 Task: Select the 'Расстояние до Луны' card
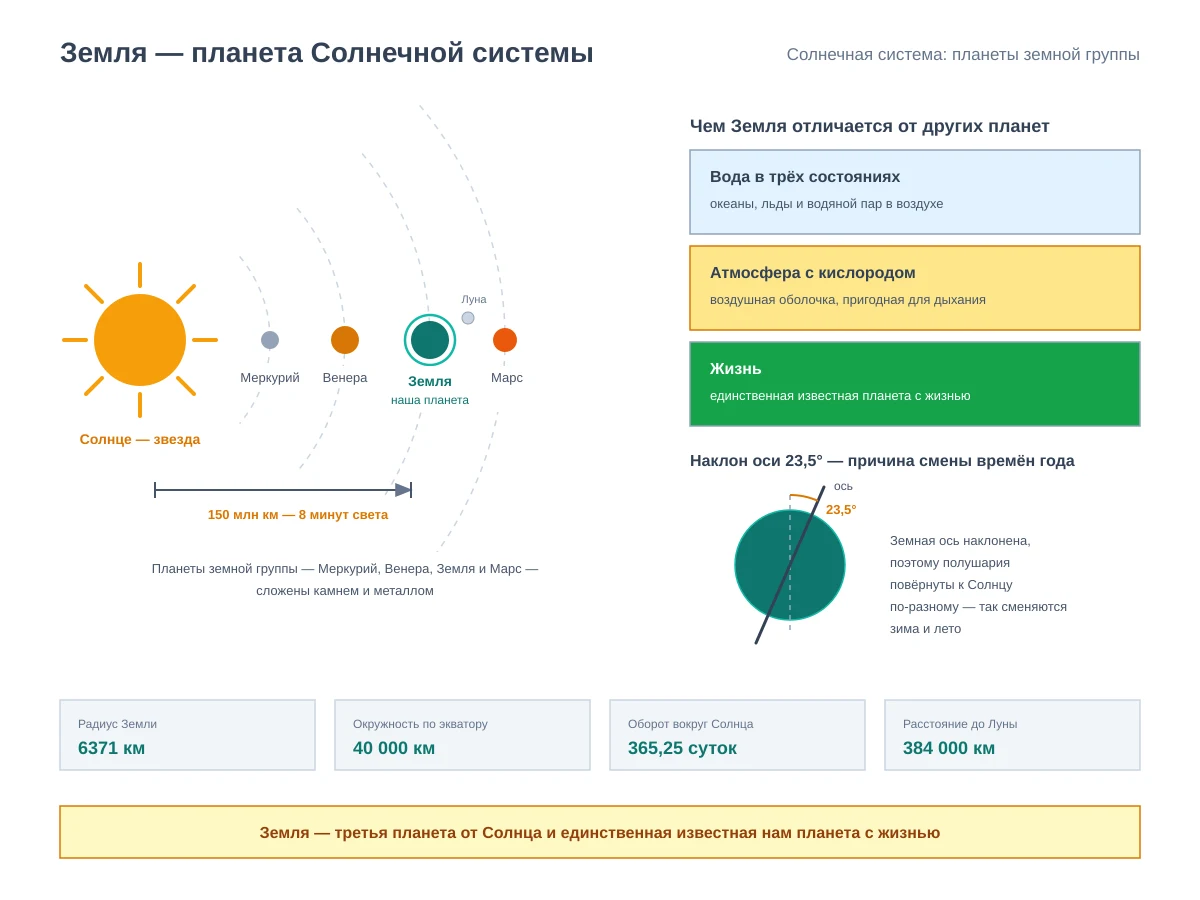click(x=1013, y=735)
